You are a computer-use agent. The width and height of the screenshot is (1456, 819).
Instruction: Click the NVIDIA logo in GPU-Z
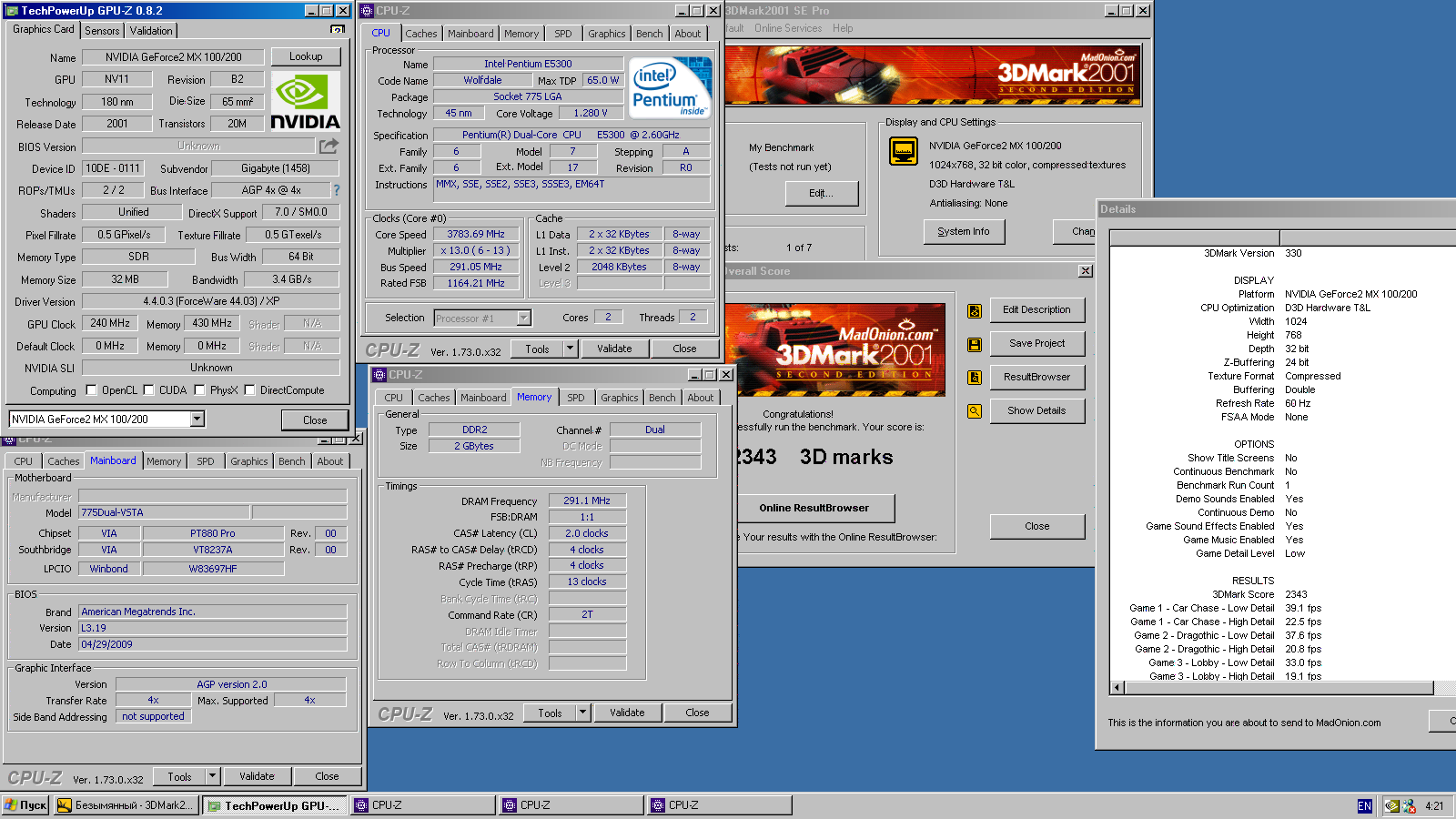[306, 102]
